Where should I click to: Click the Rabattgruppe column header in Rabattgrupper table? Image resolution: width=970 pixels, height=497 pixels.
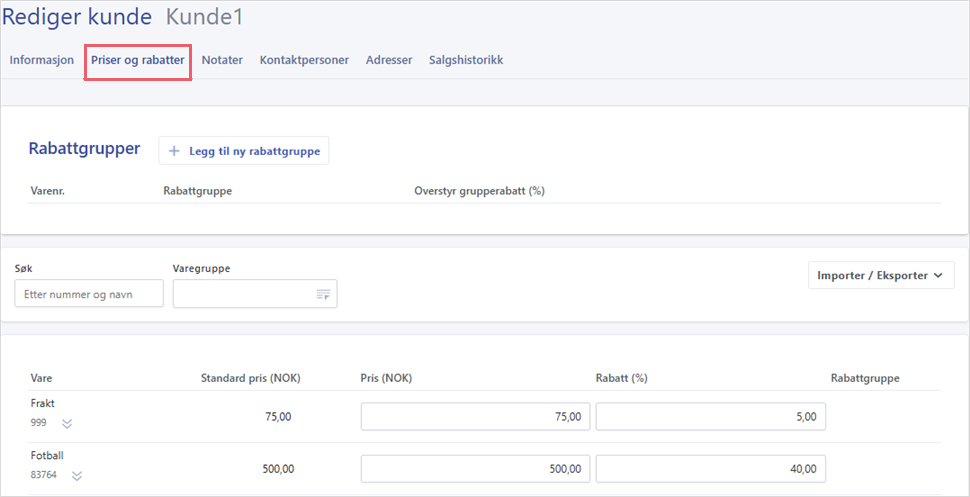198,191
